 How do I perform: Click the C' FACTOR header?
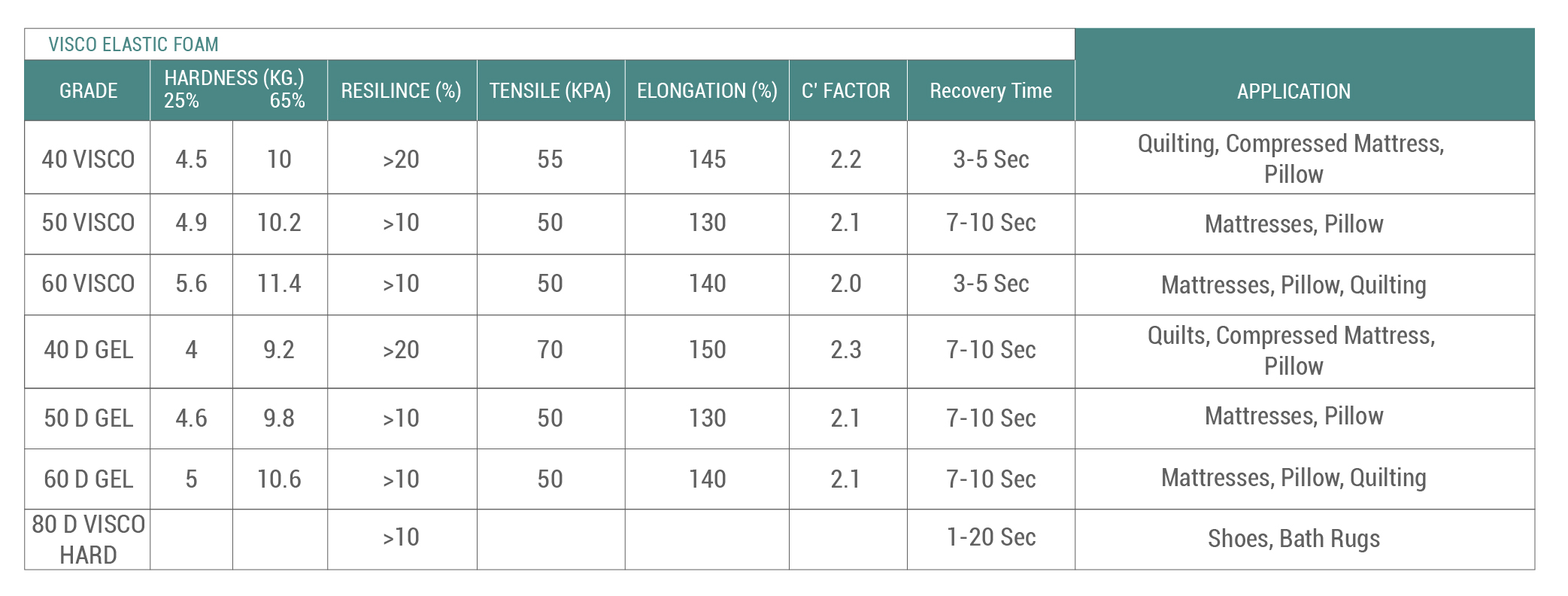coord(846,91)
